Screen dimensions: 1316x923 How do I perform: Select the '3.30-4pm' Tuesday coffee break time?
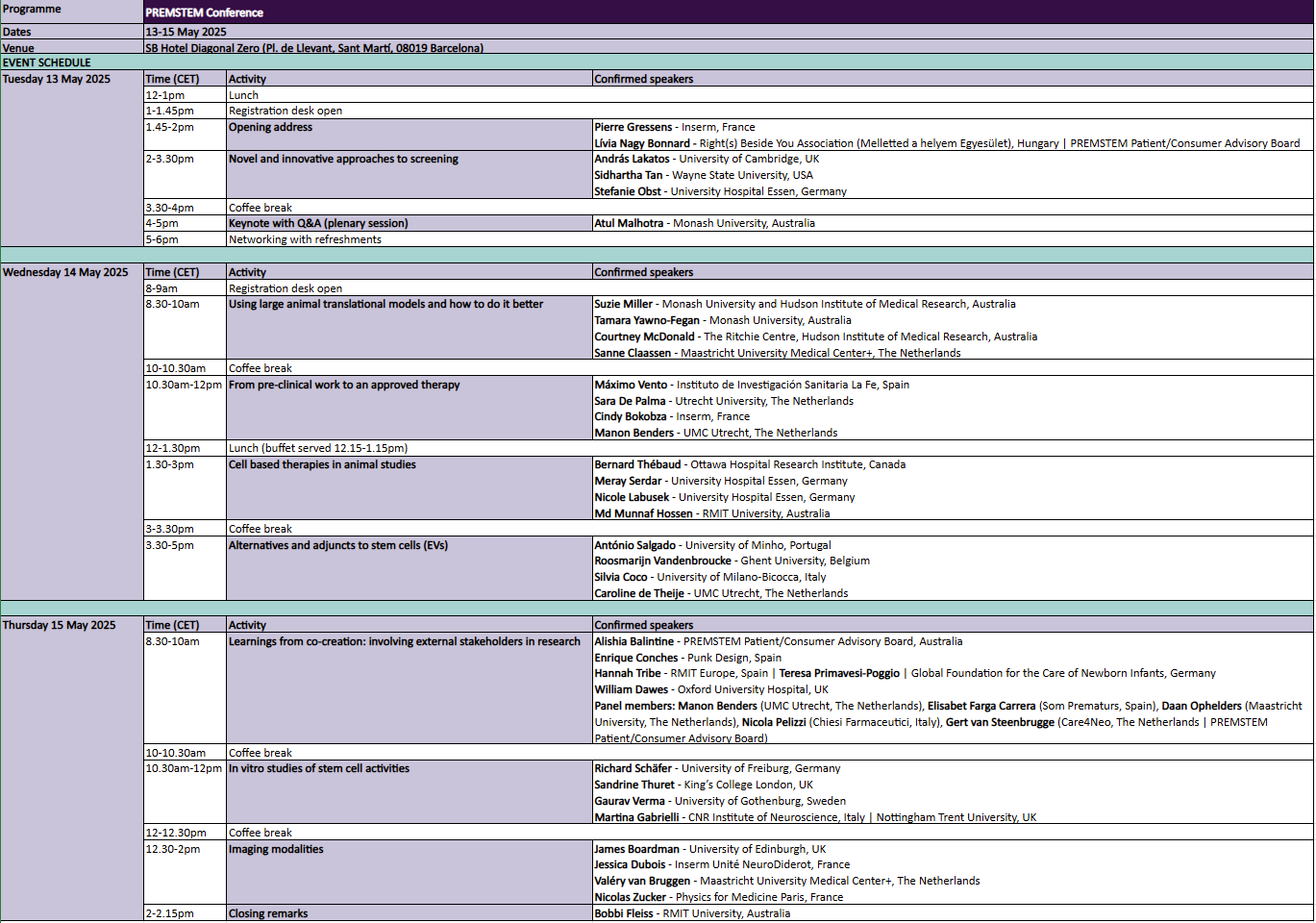(x=185, y=208)
